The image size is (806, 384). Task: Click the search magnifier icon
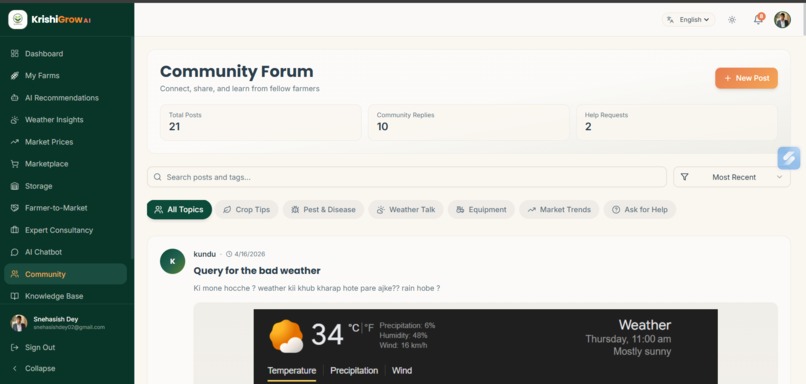(157, 177)
